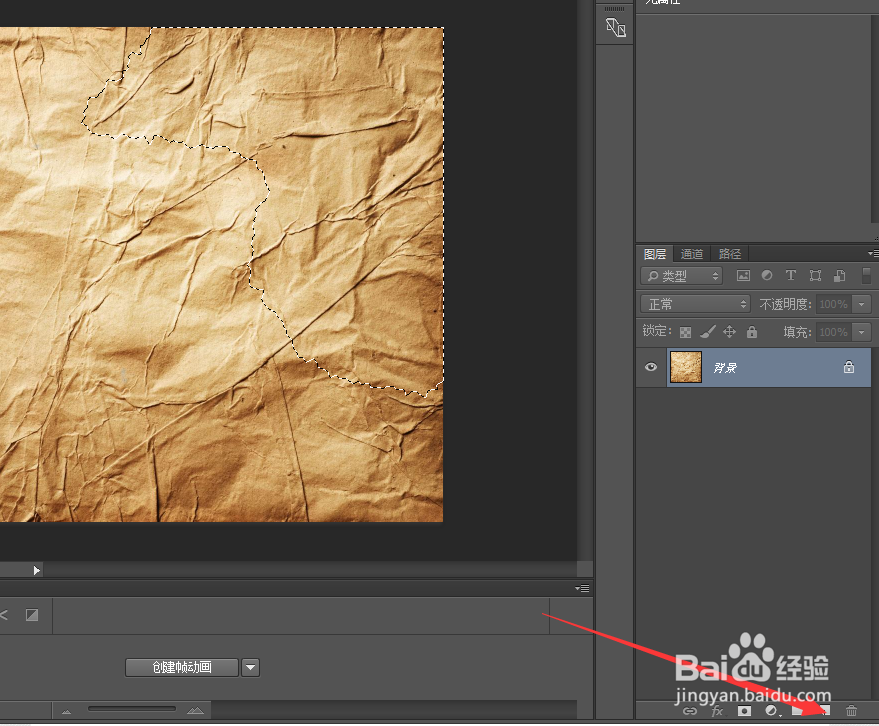Image resolution: width=879 pixels, height=726 pixels.
Task: Zoom out timeline with small mountain icon
Action: (x=67, y=711)
